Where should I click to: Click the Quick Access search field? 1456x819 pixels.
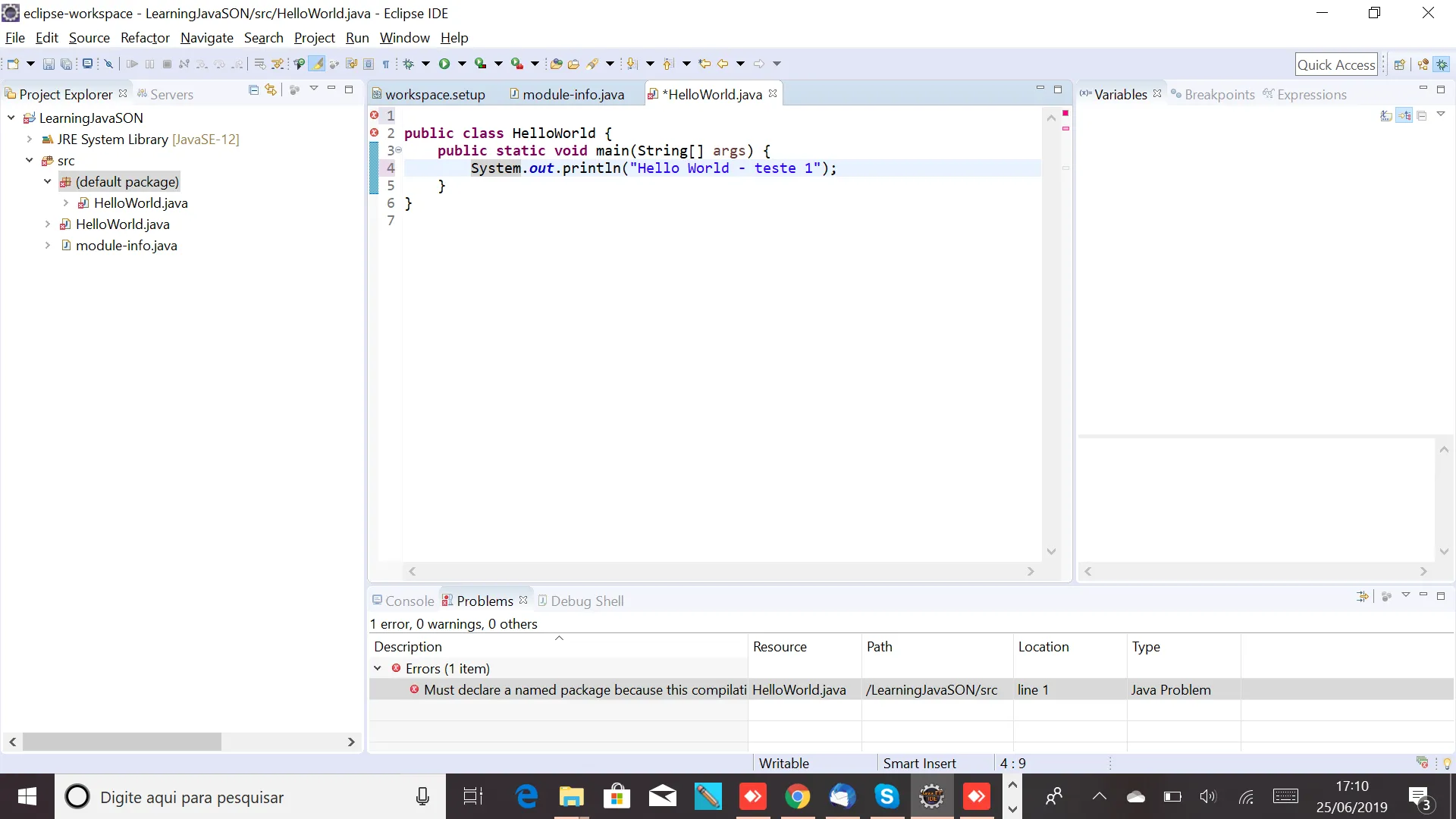(x=1335, y=64)
